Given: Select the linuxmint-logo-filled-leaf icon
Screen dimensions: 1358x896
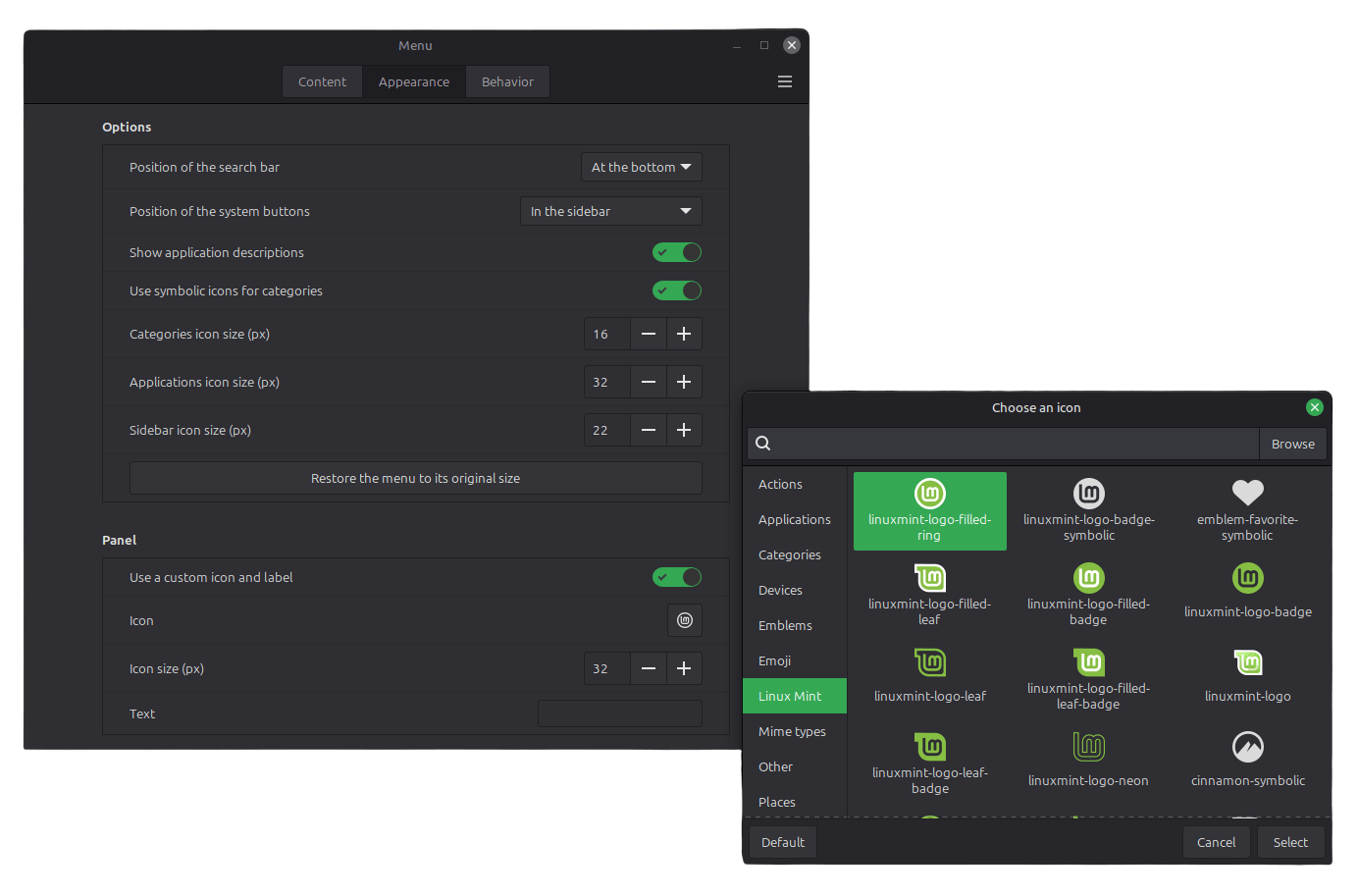Looking at the screenshot, I should pos(929,594).
